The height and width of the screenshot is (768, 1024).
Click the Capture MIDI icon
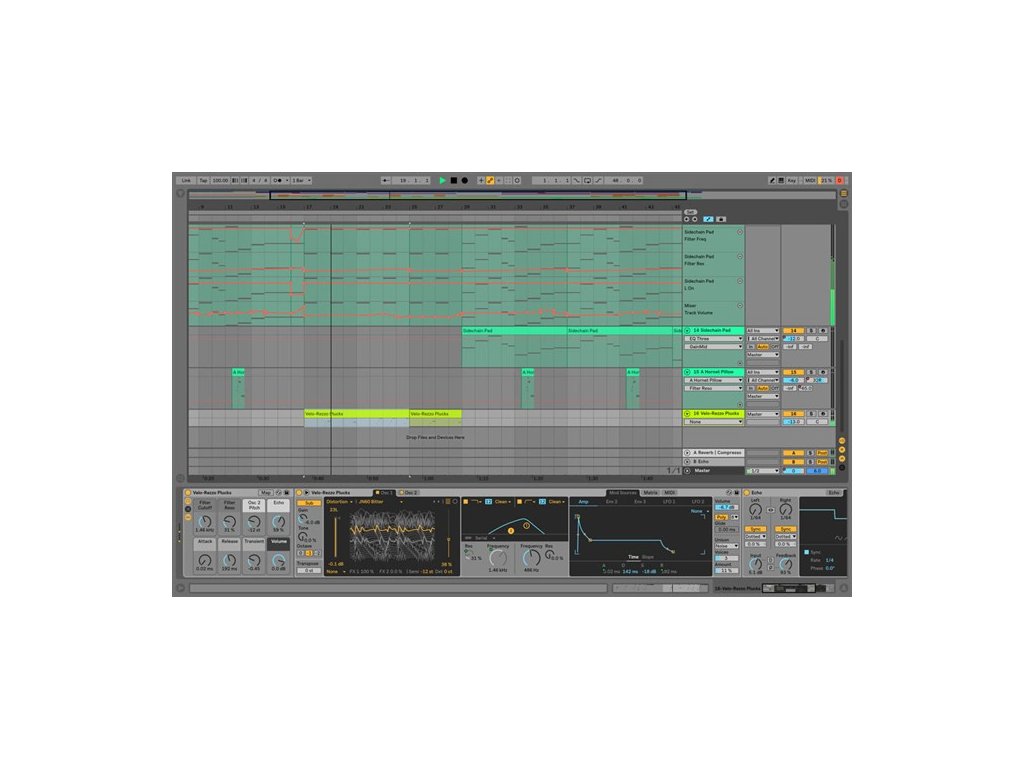coord(508,180)
